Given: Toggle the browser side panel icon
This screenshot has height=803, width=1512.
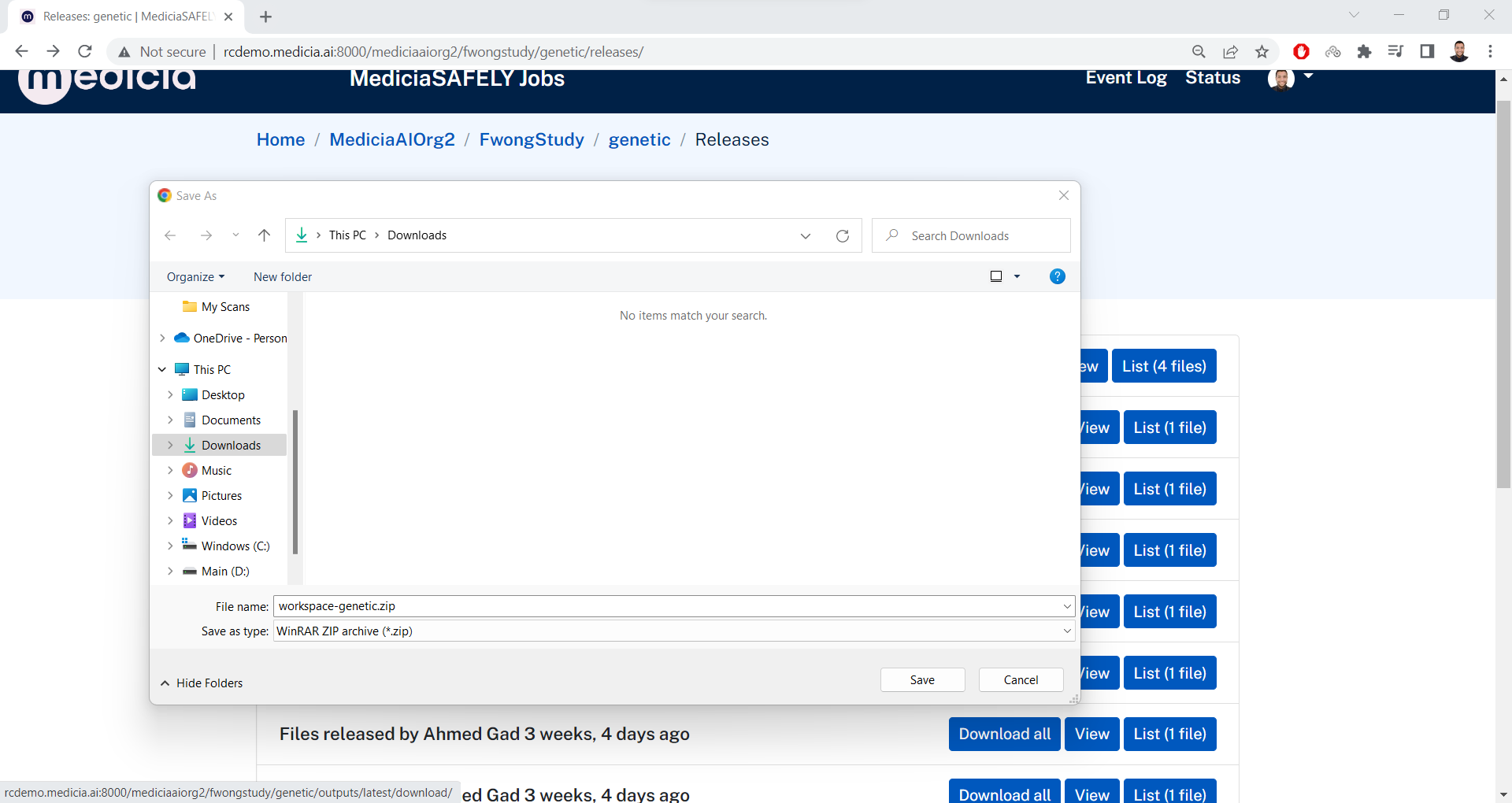Looking at the screenshot, I should pos(1427,51).
